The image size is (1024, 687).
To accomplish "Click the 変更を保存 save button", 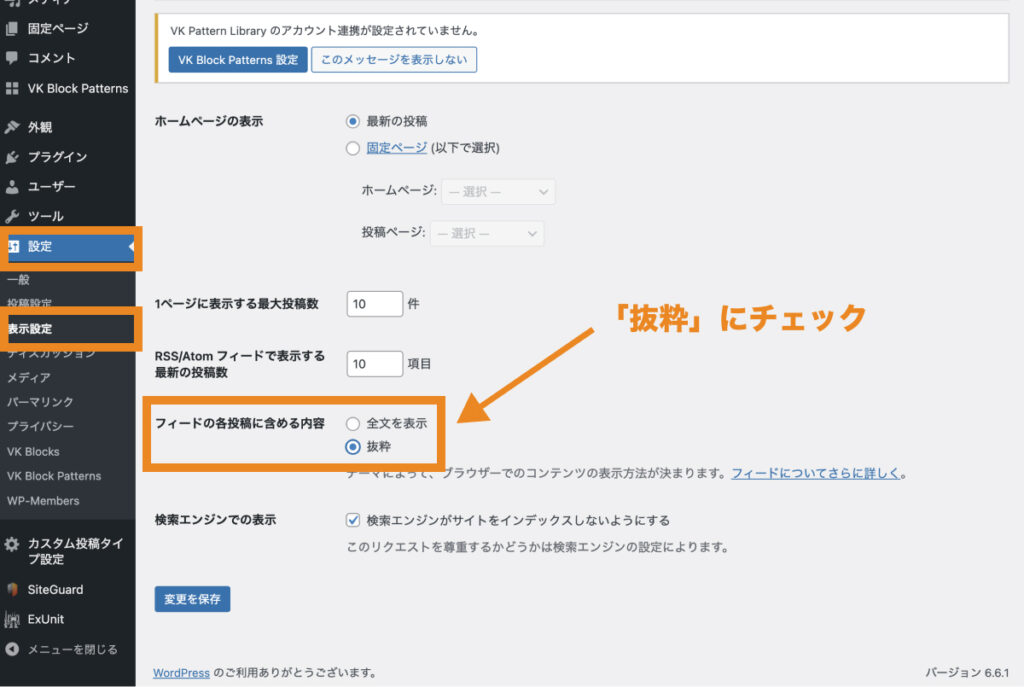I will point(191,598).
